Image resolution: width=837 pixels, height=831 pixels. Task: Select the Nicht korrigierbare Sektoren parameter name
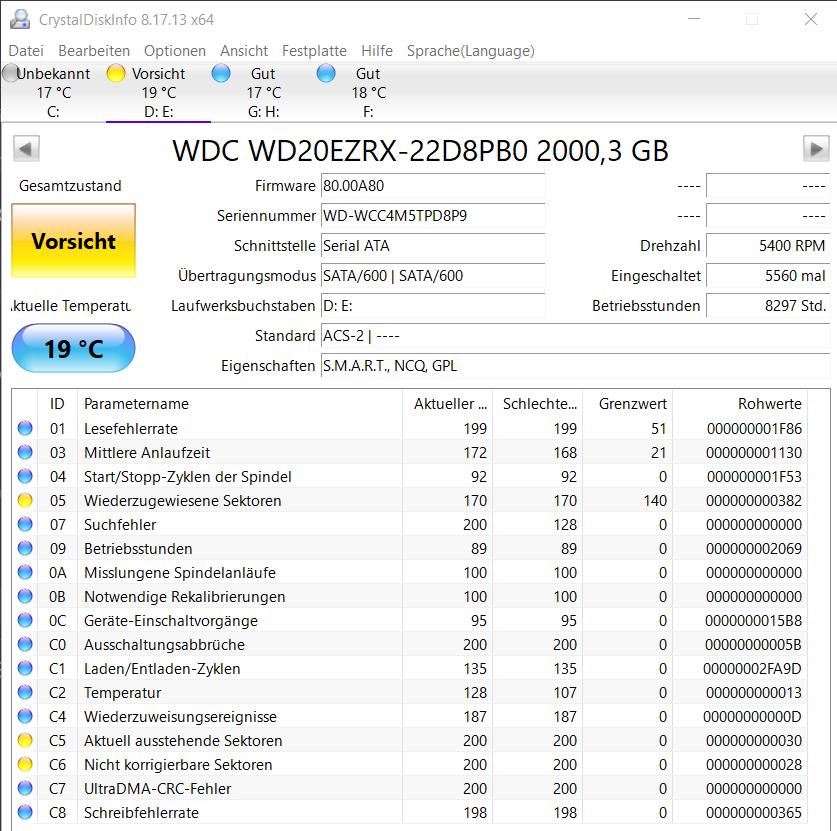point(178,765)
